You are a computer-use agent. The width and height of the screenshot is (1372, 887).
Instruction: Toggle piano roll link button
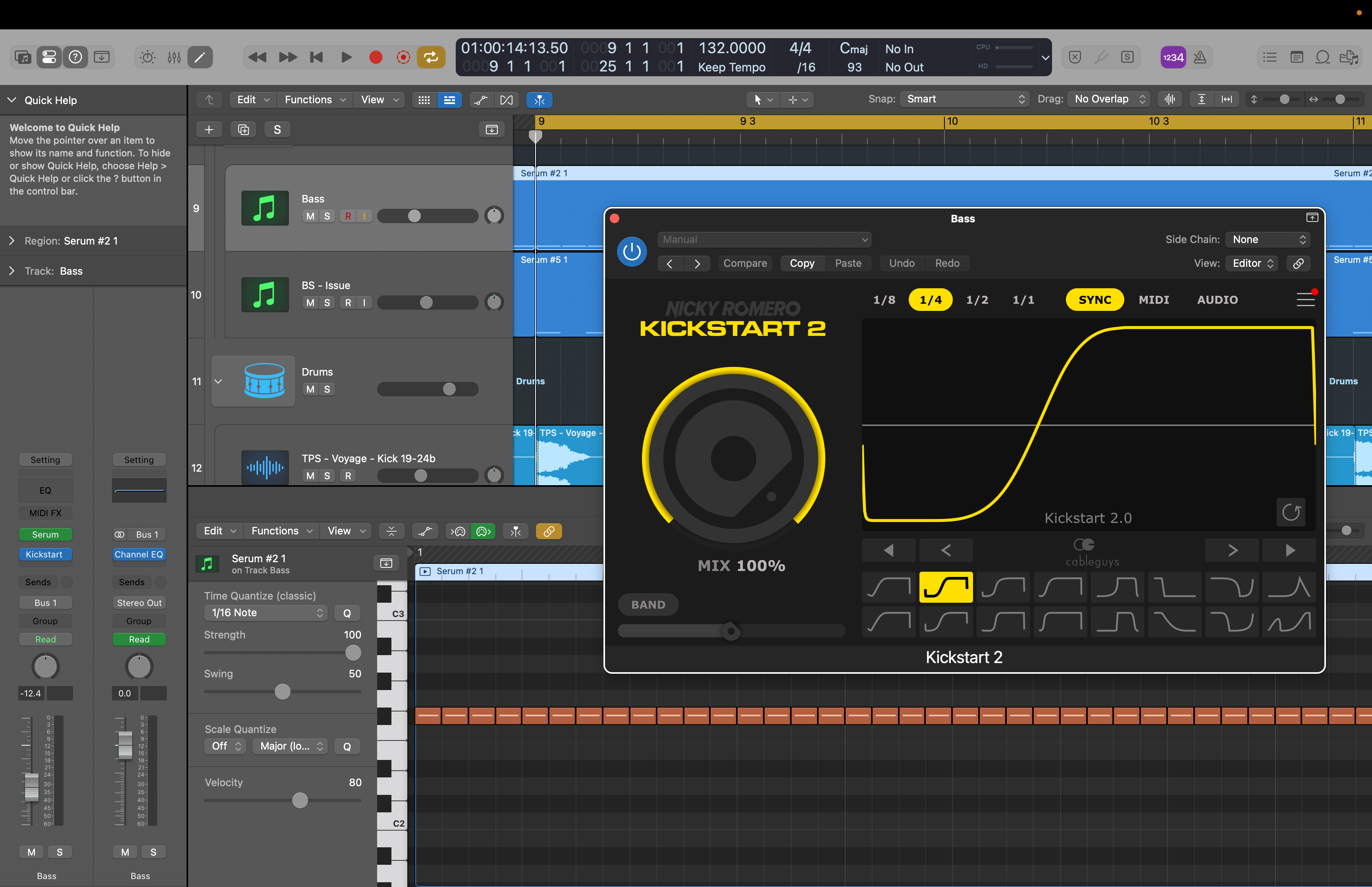[x=549, y=531]
